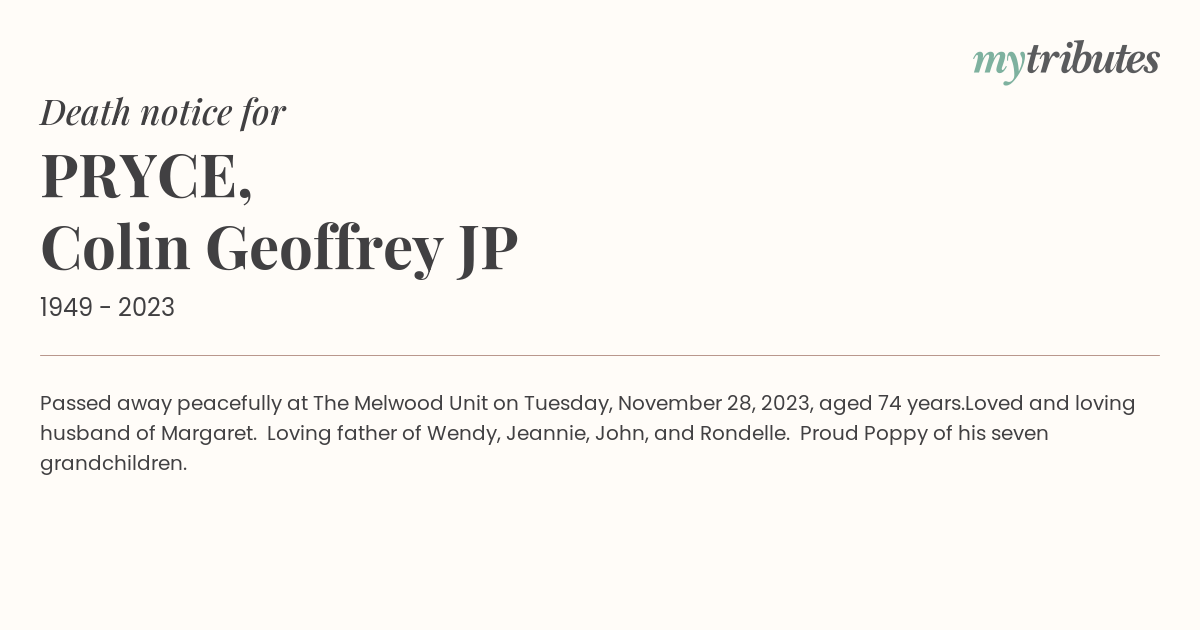The height and width of the screenshot is (630, 1200).
Task: Select the "Death notice for" heading
Action: click(163, 113)
